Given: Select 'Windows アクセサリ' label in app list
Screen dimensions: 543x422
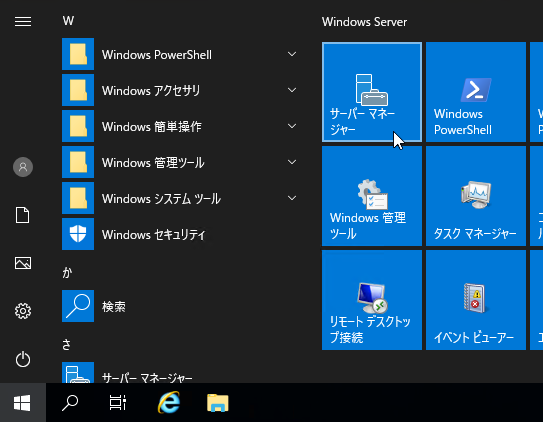Looking at the screenshot, I should pyautogui.click(x=151, y=90).
